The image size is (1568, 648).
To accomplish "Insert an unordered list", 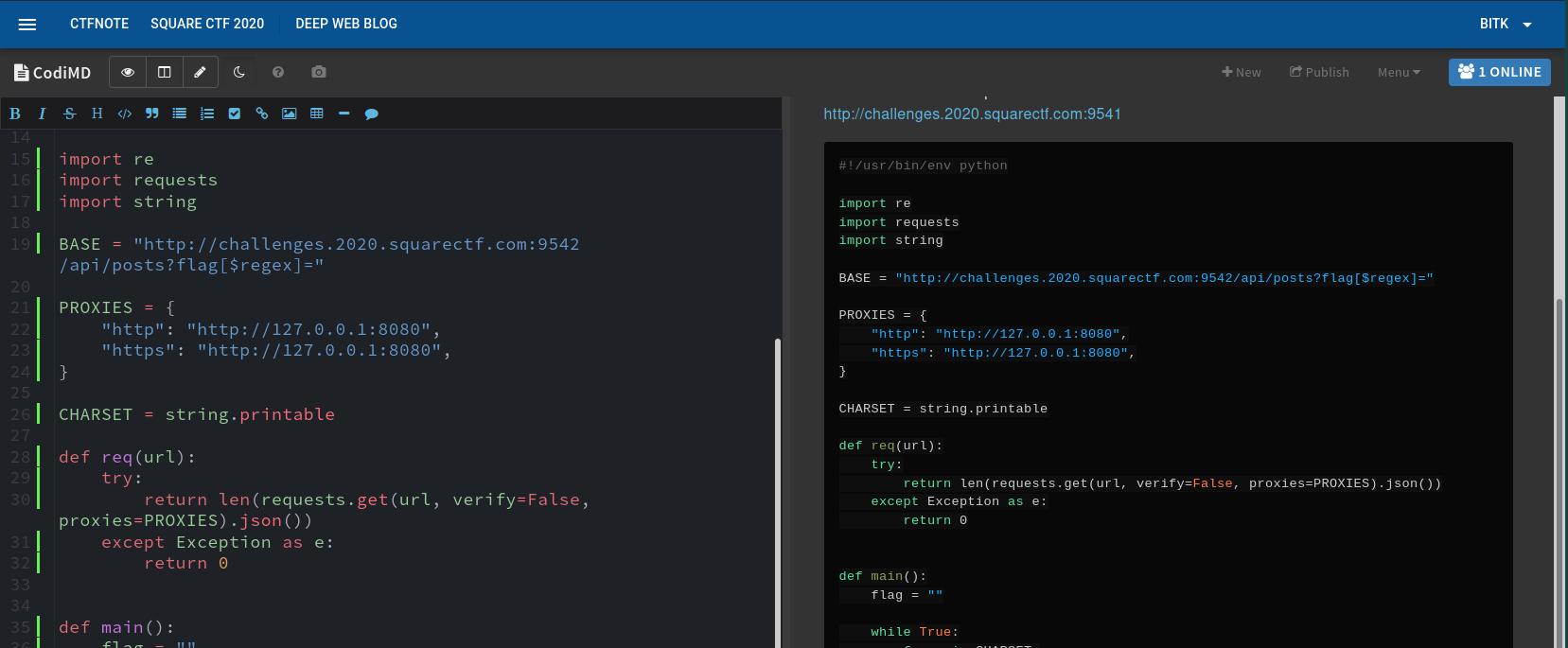I will [x=179, y=114].
